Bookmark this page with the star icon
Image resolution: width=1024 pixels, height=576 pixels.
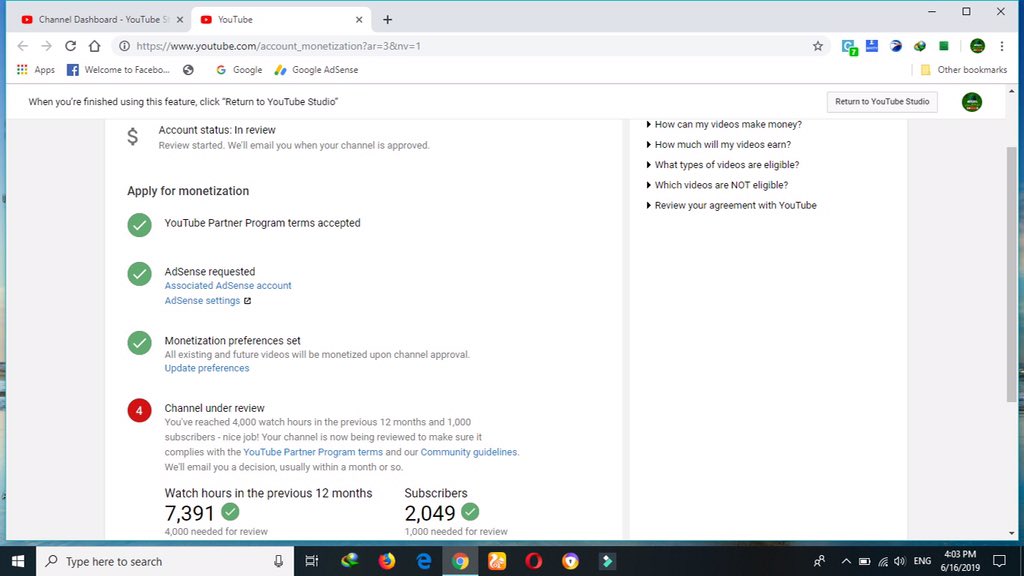(x=818, y=46)
